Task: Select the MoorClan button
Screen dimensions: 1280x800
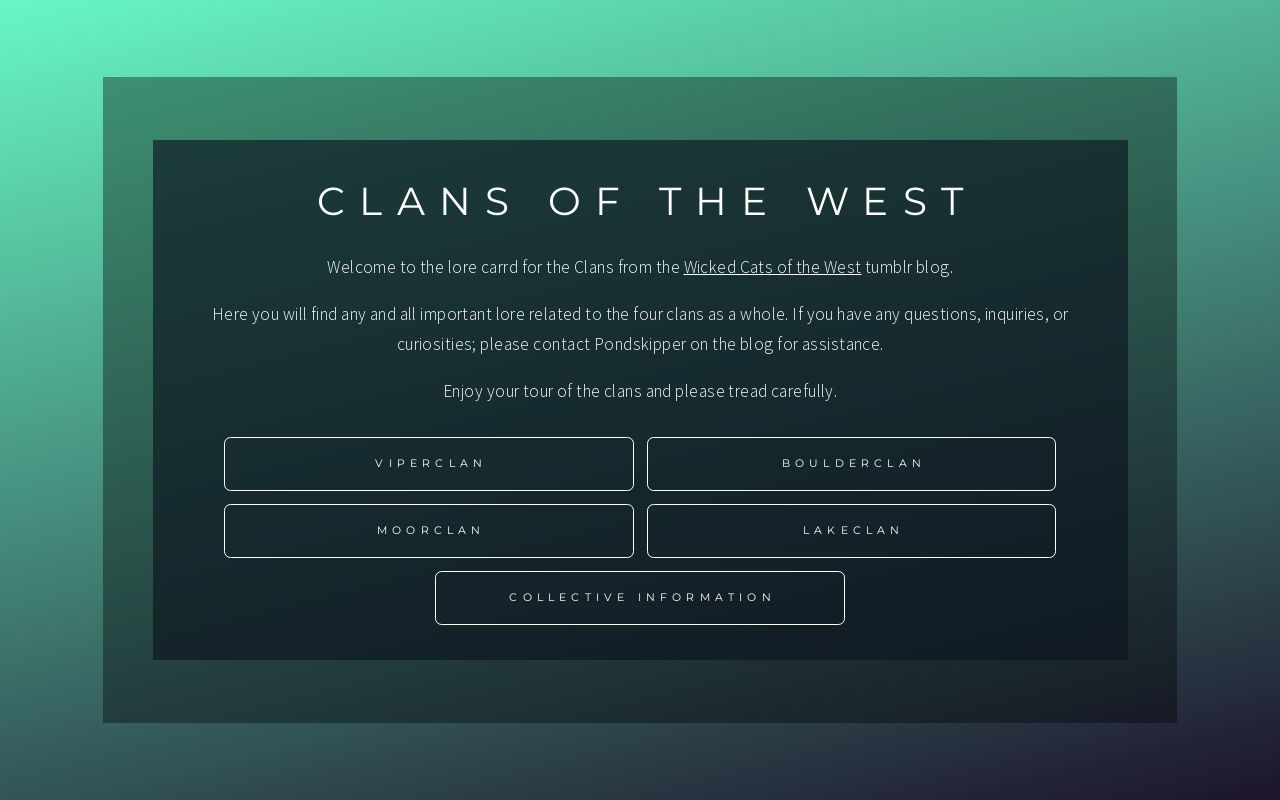Action: click(x=429, y=531)
